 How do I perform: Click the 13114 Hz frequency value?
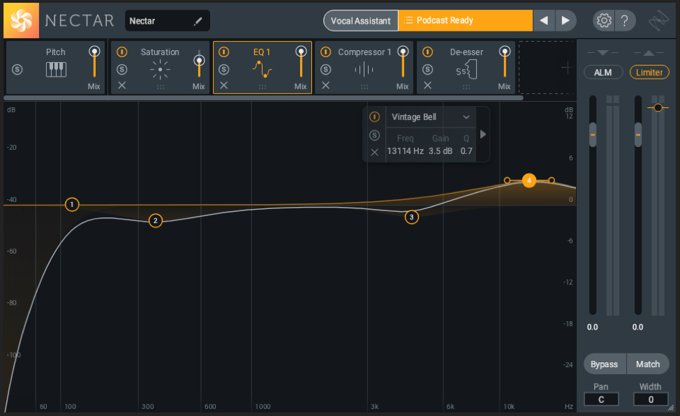point(405,151)
